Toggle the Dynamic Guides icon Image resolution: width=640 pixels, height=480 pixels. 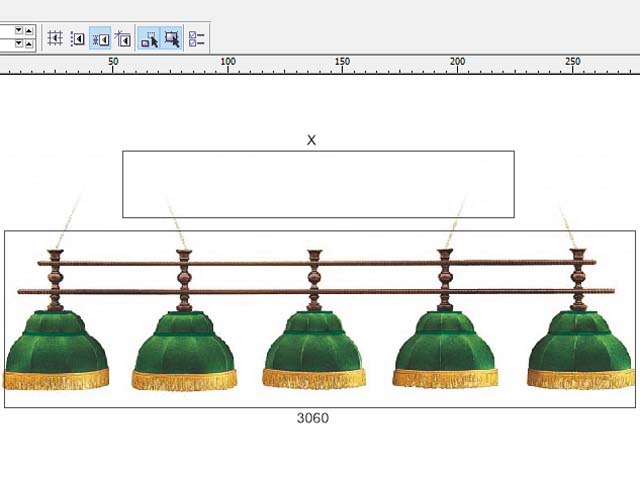pos(123,38)
